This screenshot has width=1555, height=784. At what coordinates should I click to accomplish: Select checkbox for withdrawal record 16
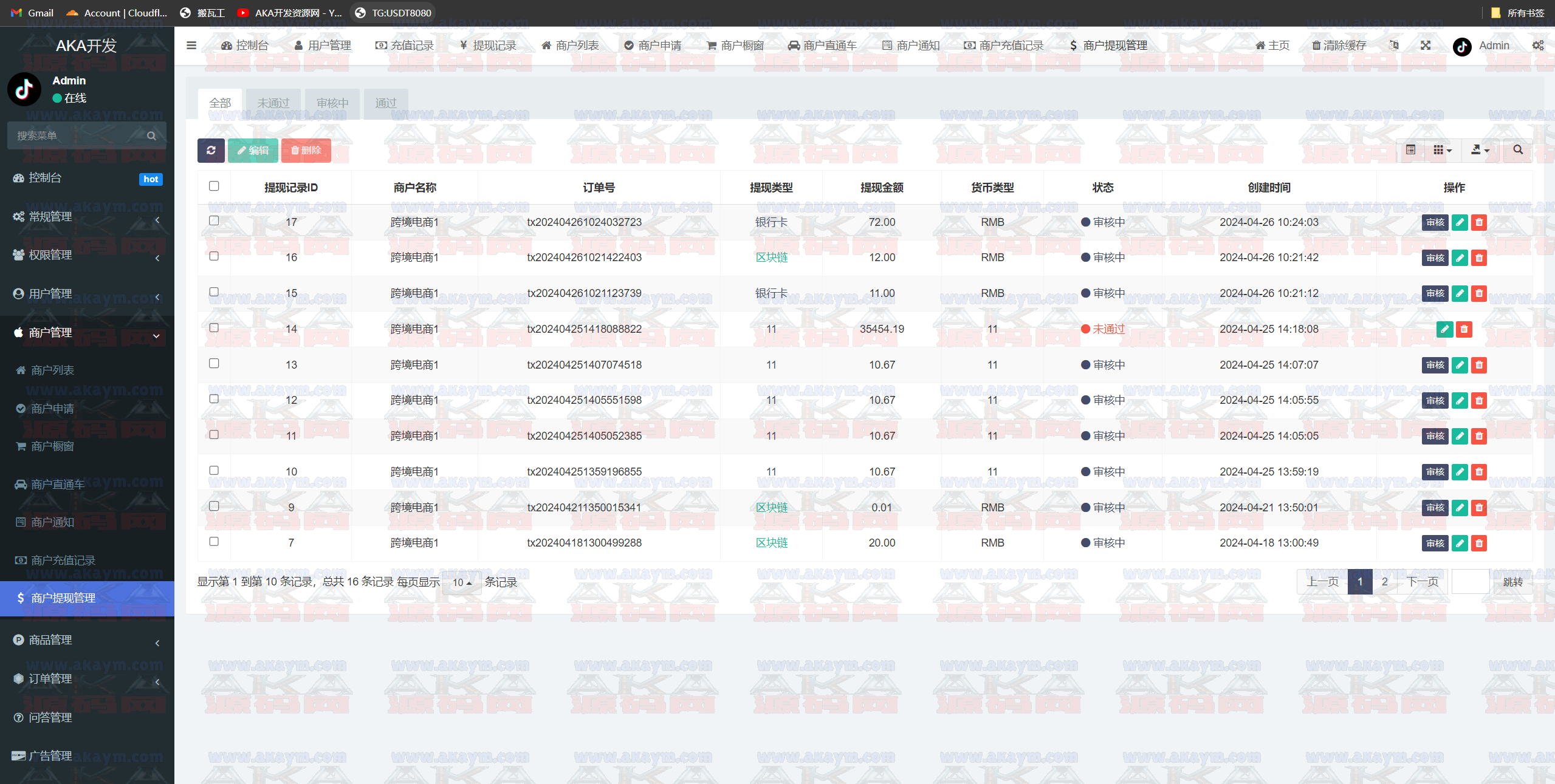click(x=214, y=256)
